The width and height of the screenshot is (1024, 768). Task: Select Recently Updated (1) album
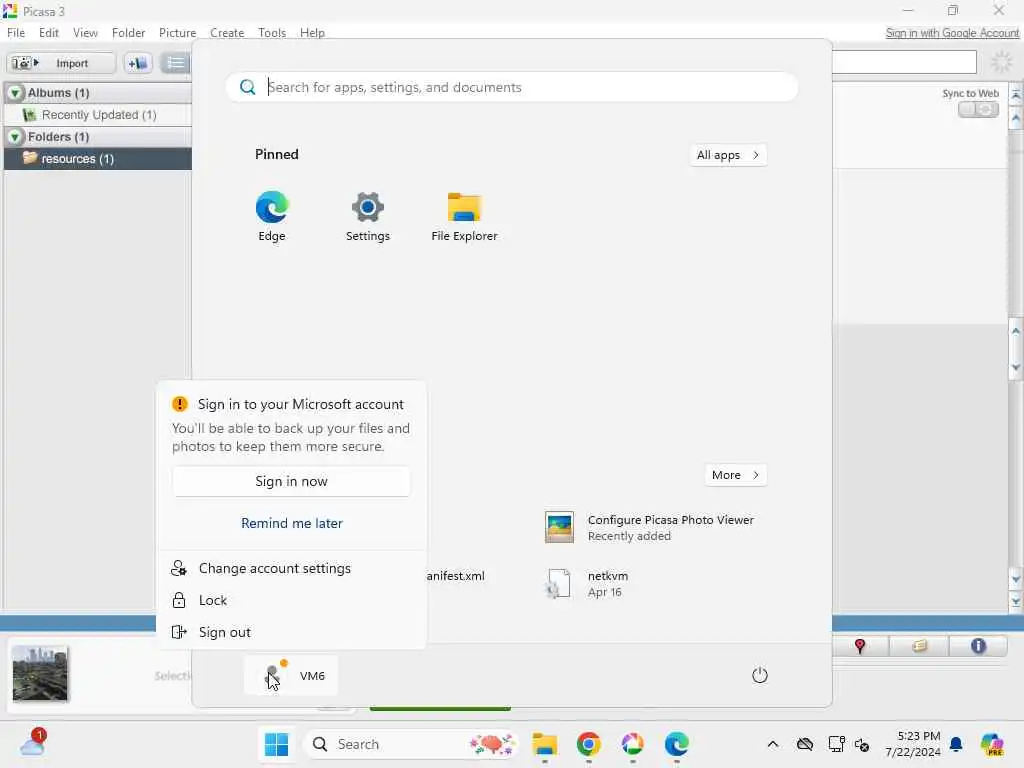click(x=98, y=115)
